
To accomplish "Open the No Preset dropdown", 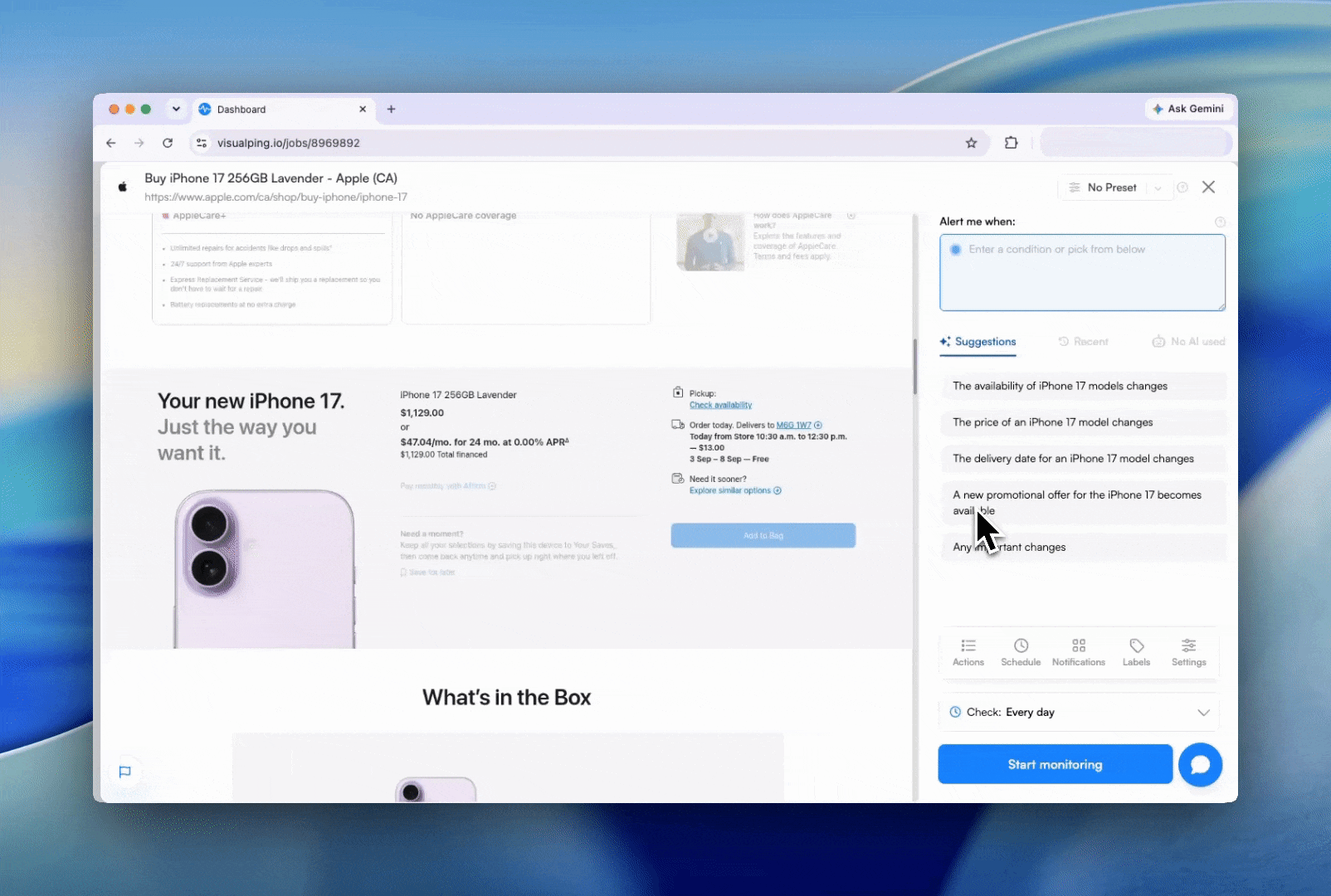I will (1114, 187).
